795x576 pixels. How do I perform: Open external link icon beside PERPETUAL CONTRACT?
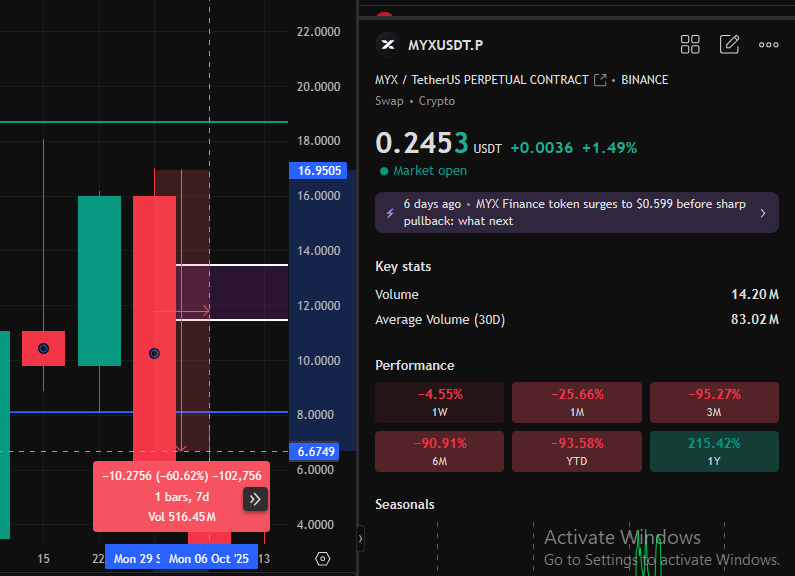tap(600, 80)
